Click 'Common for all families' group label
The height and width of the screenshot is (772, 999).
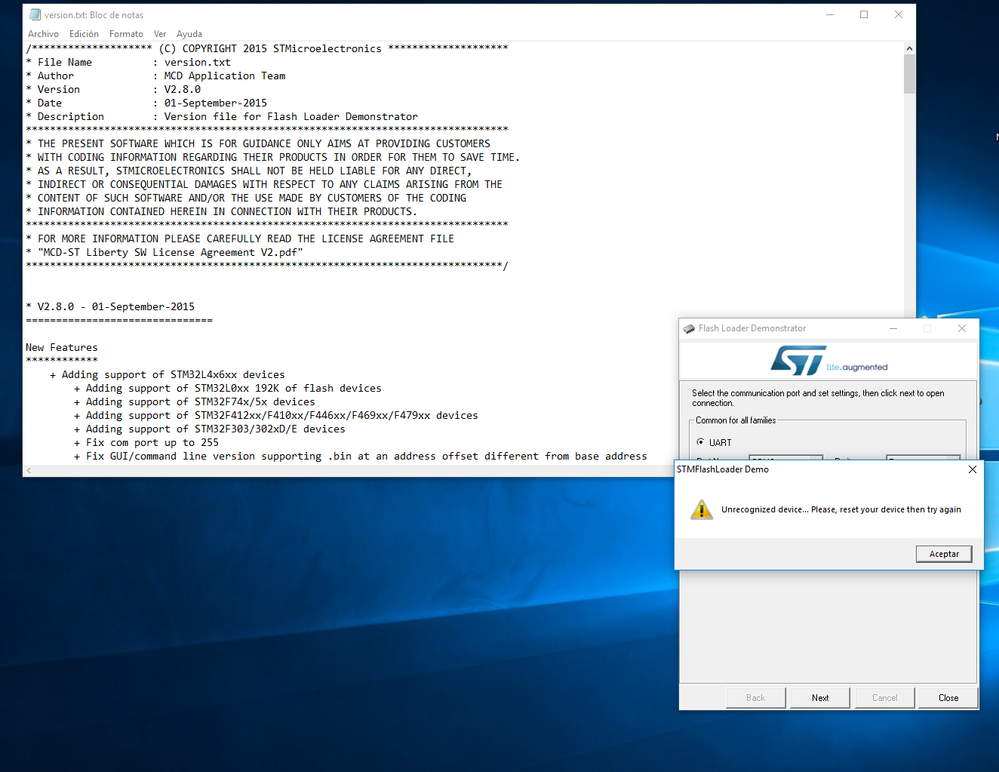(735, 420)
